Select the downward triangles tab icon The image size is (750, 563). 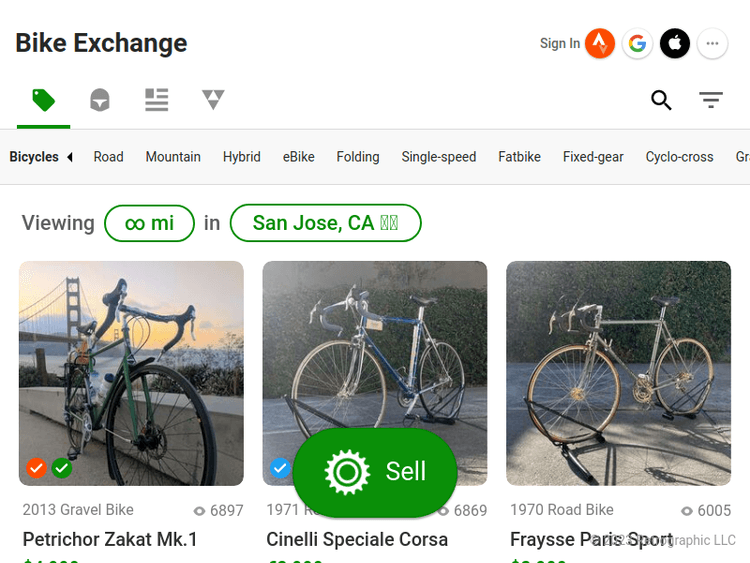click(x=213, y=100)
